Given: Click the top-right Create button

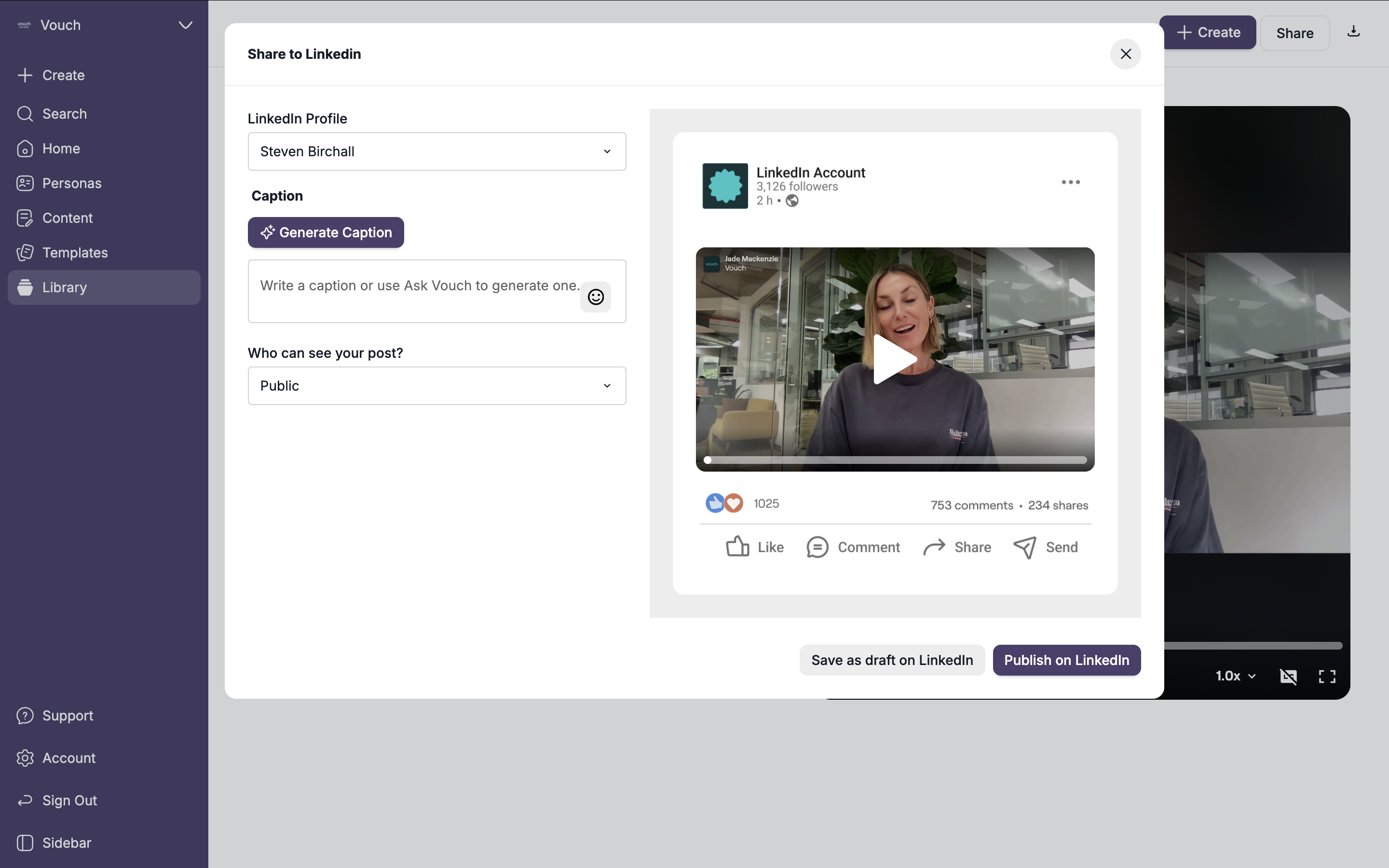Looking at the screenshot, I should pos(1208,33).
